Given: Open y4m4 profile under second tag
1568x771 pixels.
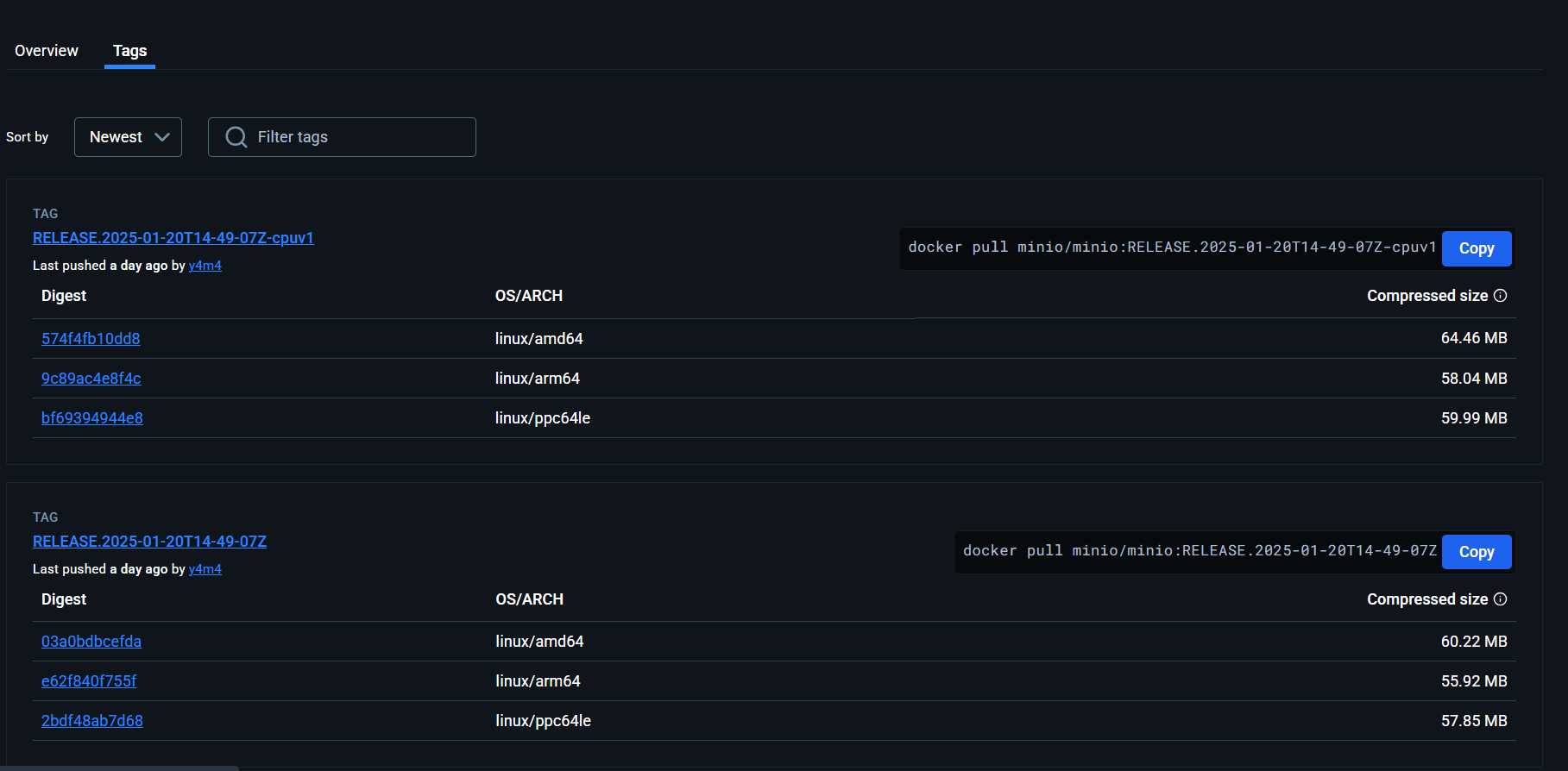Looking at the screenshot, I should (205, 569).
